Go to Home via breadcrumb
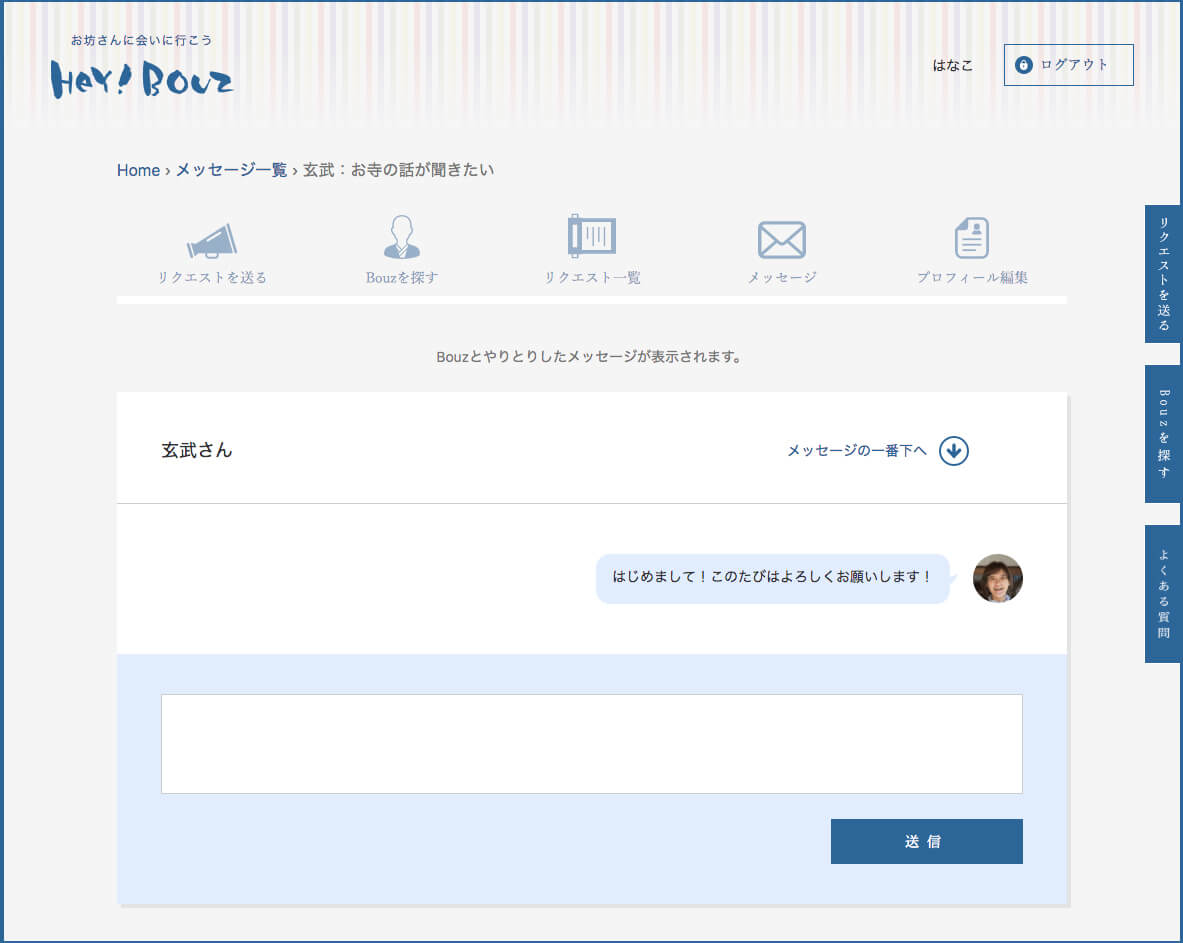This screenshot has width=1183, height=943. [x=138, y=170]
